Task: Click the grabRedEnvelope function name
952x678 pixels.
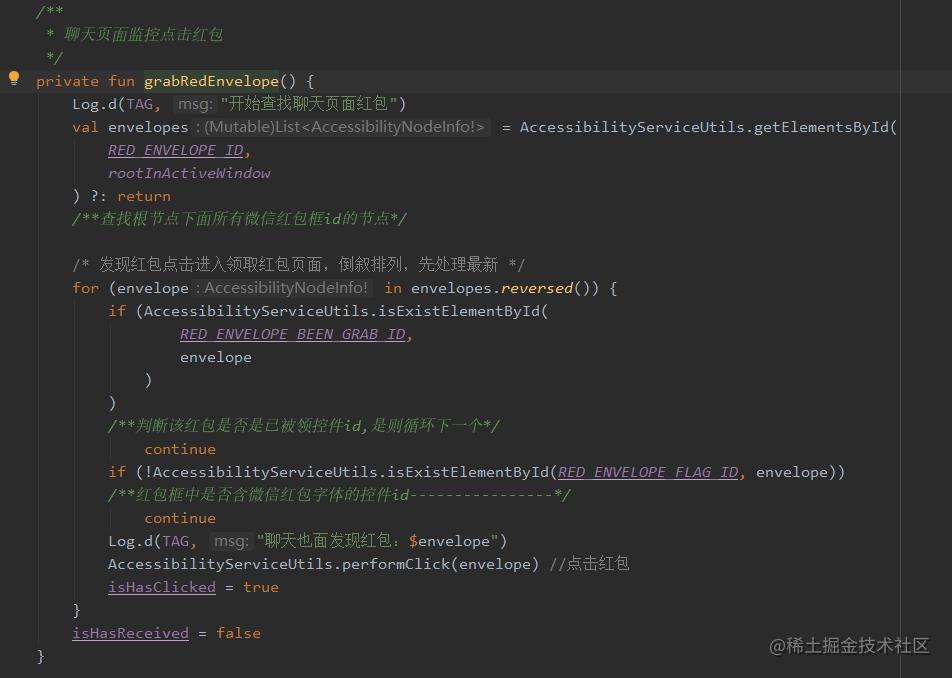Action: pyautogui.click(x=211, y=81)
